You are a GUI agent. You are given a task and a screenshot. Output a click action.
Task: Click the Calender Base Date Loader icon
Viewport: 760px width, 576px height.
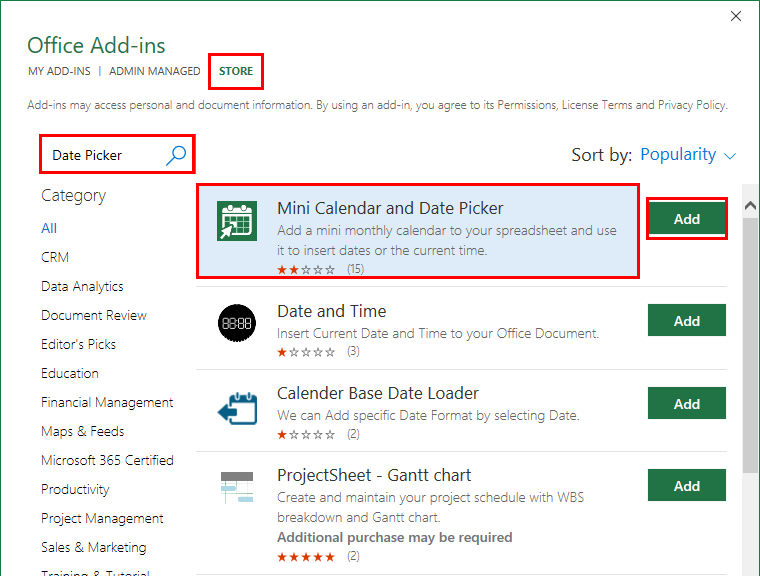pos(237,408)
